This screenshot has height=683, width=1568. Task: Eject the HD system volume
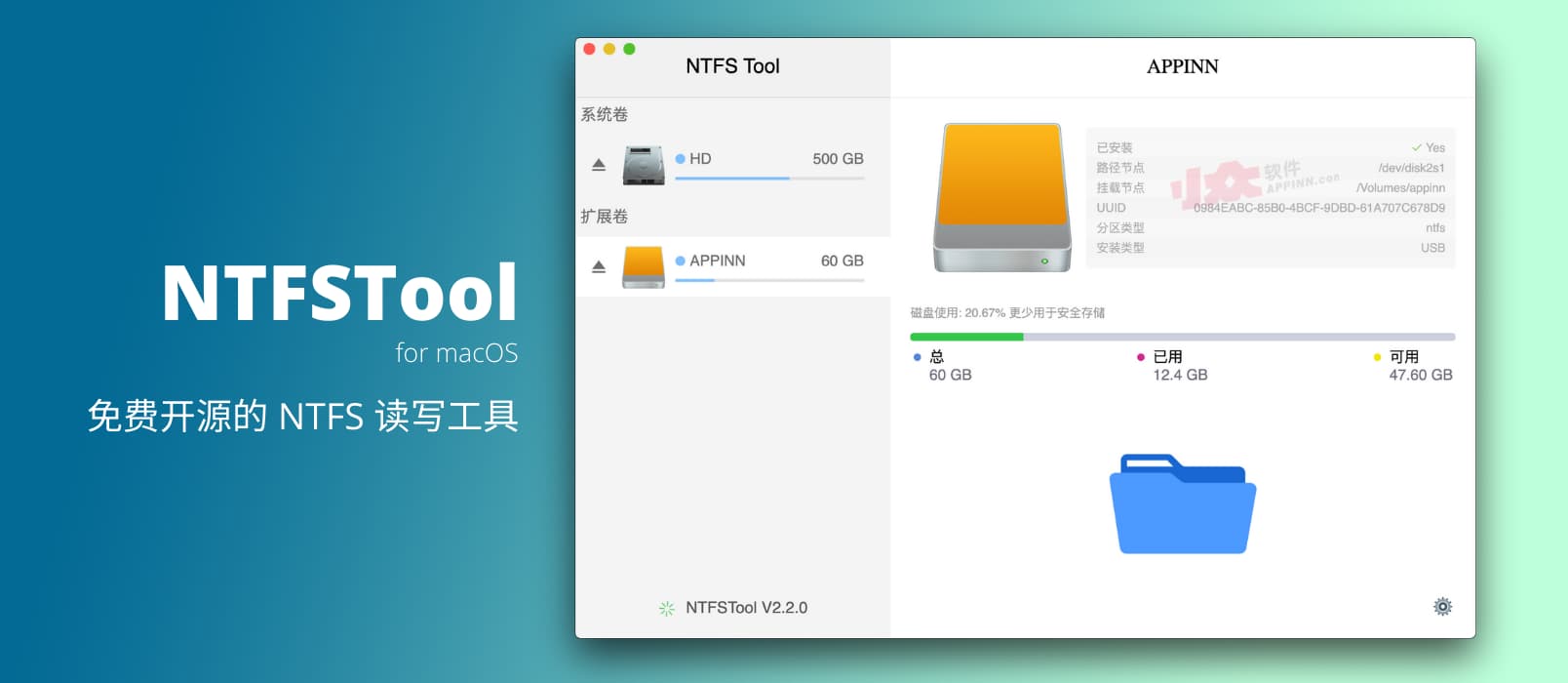click(x=599, y=165)
